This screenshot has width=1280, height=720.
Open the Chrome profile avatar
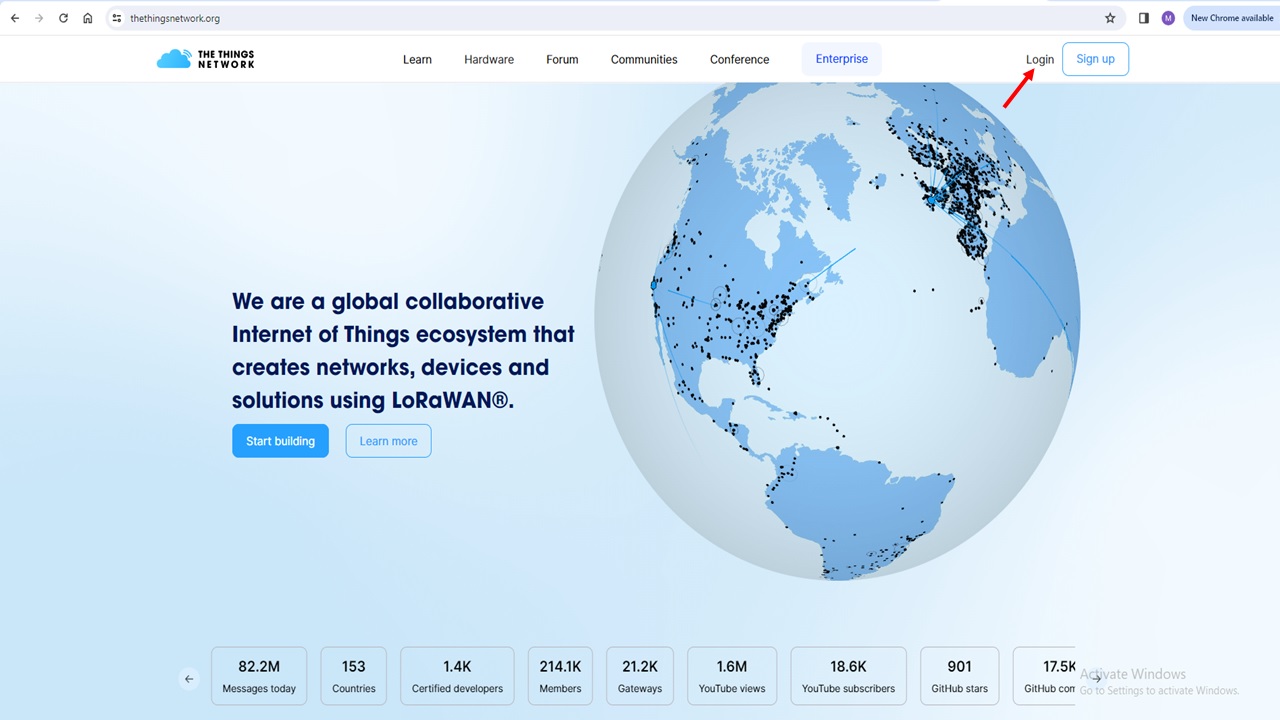tap(1168, 18)
